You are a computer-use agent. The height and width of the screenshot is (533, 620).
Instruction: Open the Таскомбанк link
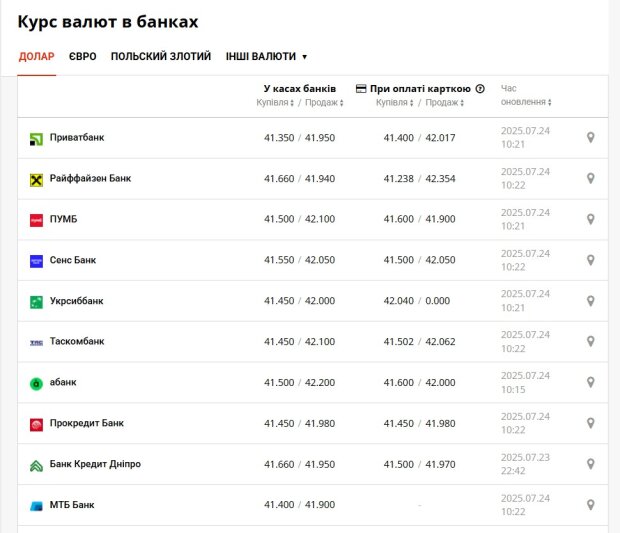pos(77,341)
